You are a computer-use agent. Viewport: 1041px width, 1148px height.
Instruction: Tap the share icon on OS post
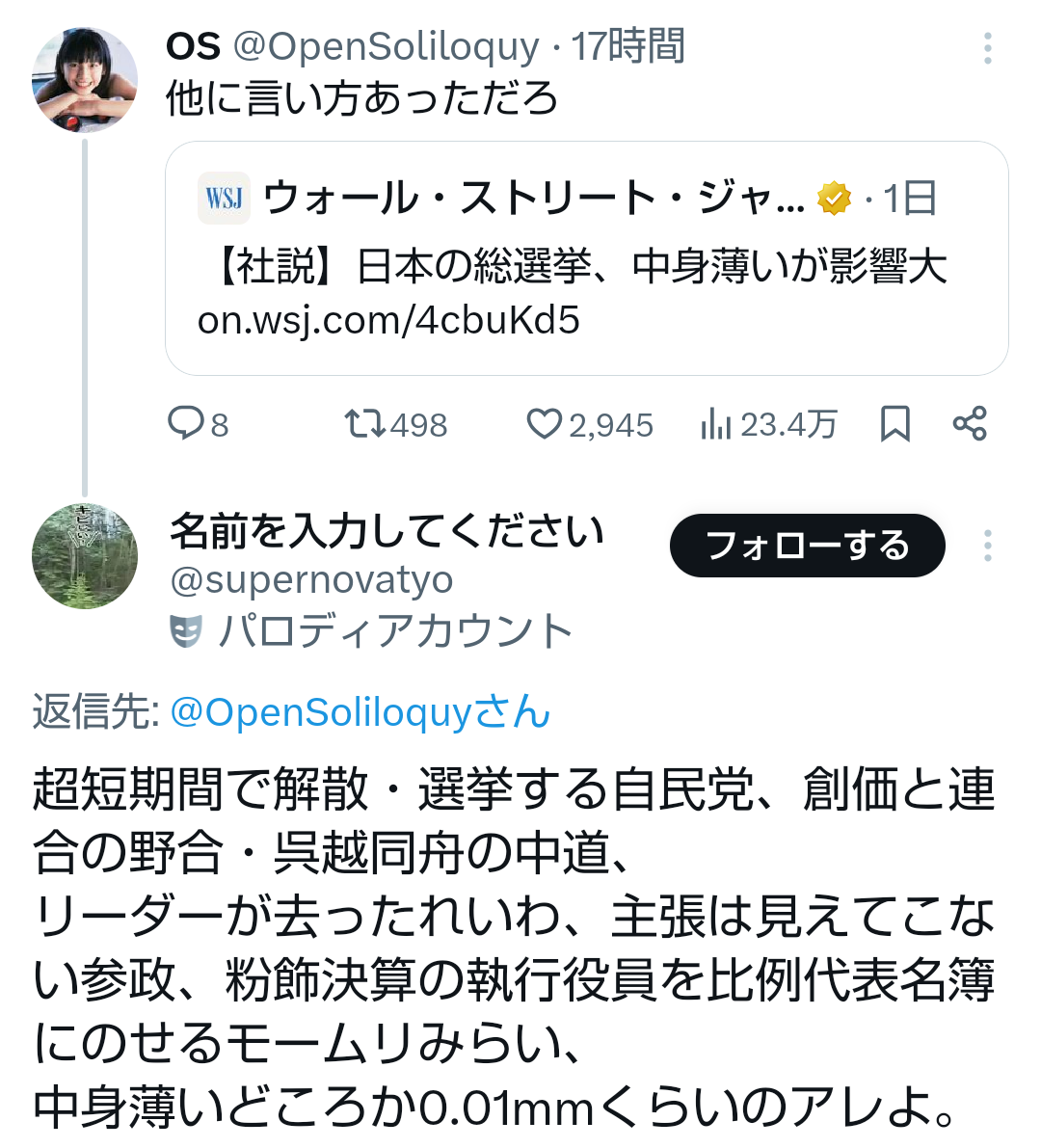[970, 423]
